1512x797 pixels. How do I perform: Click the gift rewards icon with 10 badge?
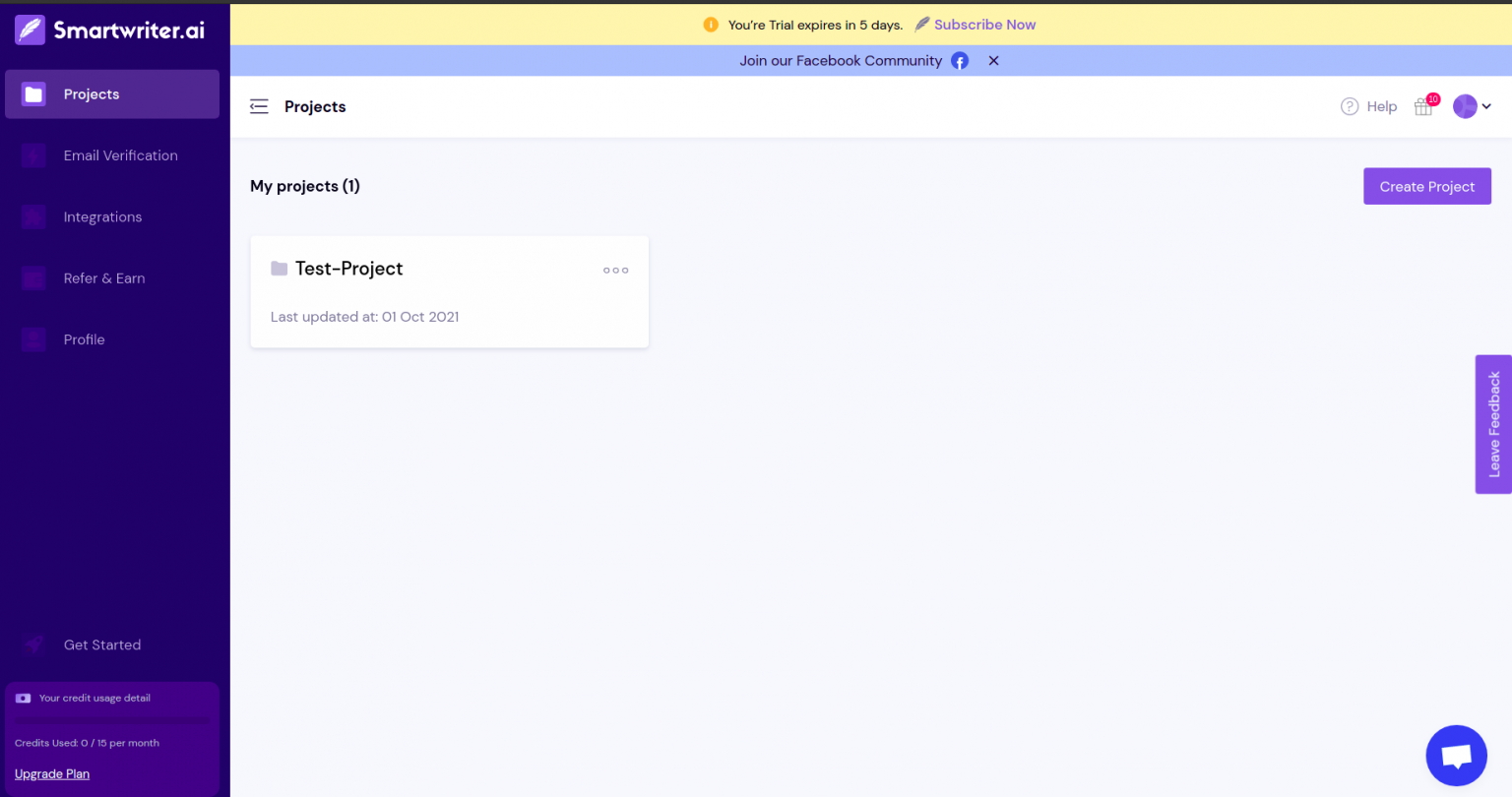(1423, 106)
